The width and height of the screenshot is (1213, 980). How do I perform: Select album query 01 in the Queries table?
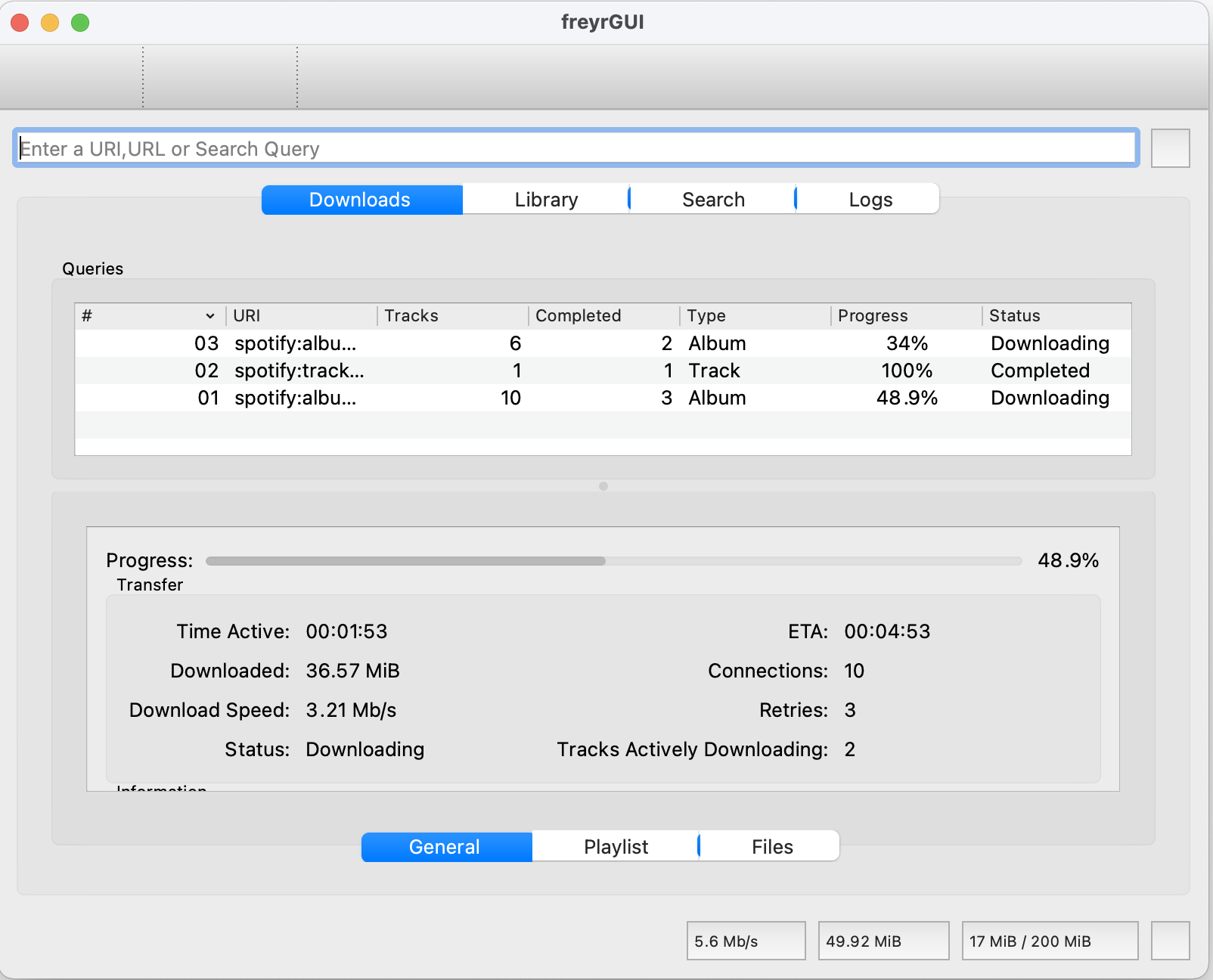(597, 398)
